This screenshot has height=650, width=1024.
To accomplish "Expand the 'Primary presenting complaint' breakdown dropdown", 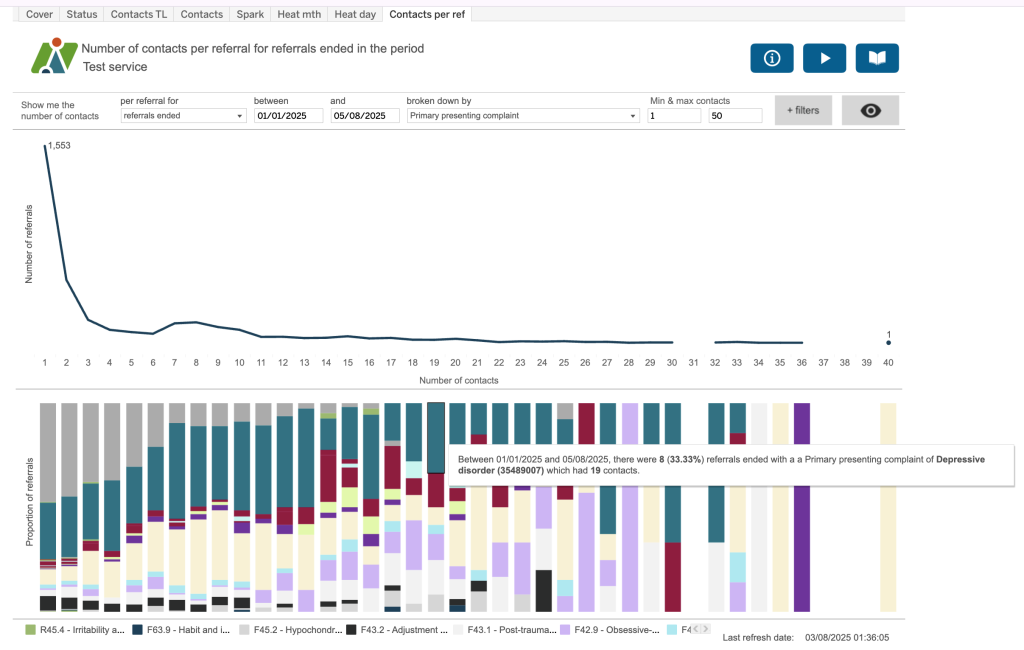I will tap(522, 116).
